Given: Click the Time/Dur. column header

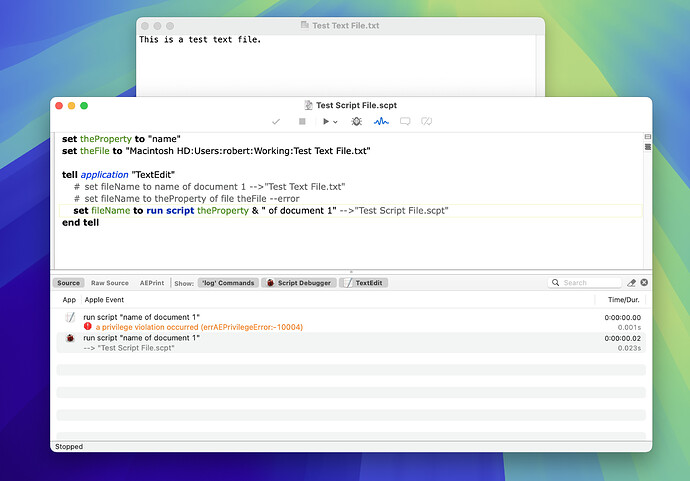Looking at the screenshot, I should (x=623, y=299).
